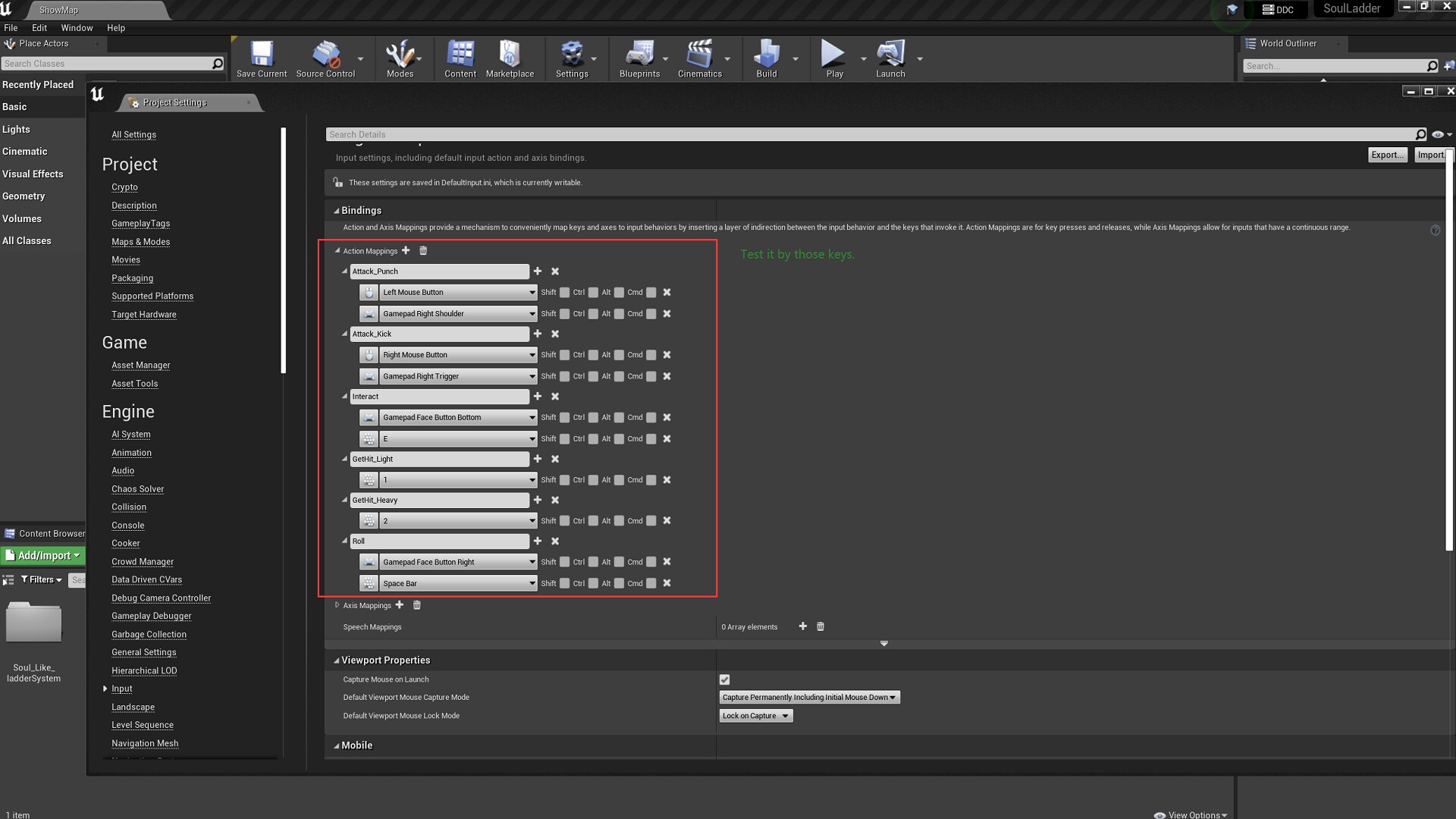This screenshot has width=1456, height=819.
Task: Open the Gamepad Right Shoulder key dropdown
Action: 458,314
